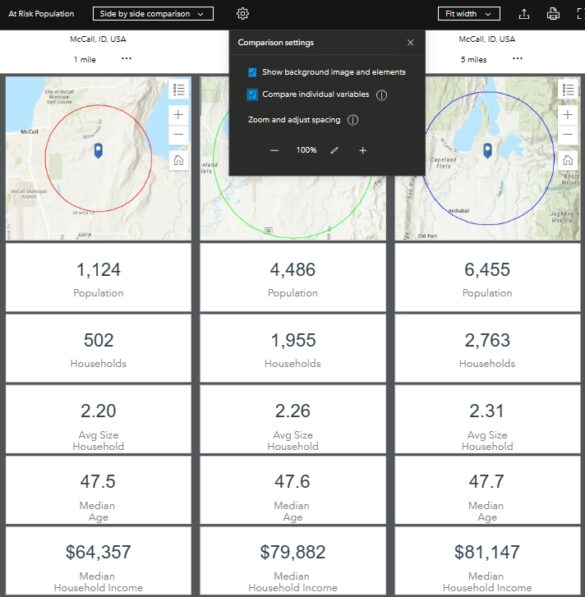Select the 2.31 Avg Size Household card
585x597 pixels.
click(x=488, y=419)
